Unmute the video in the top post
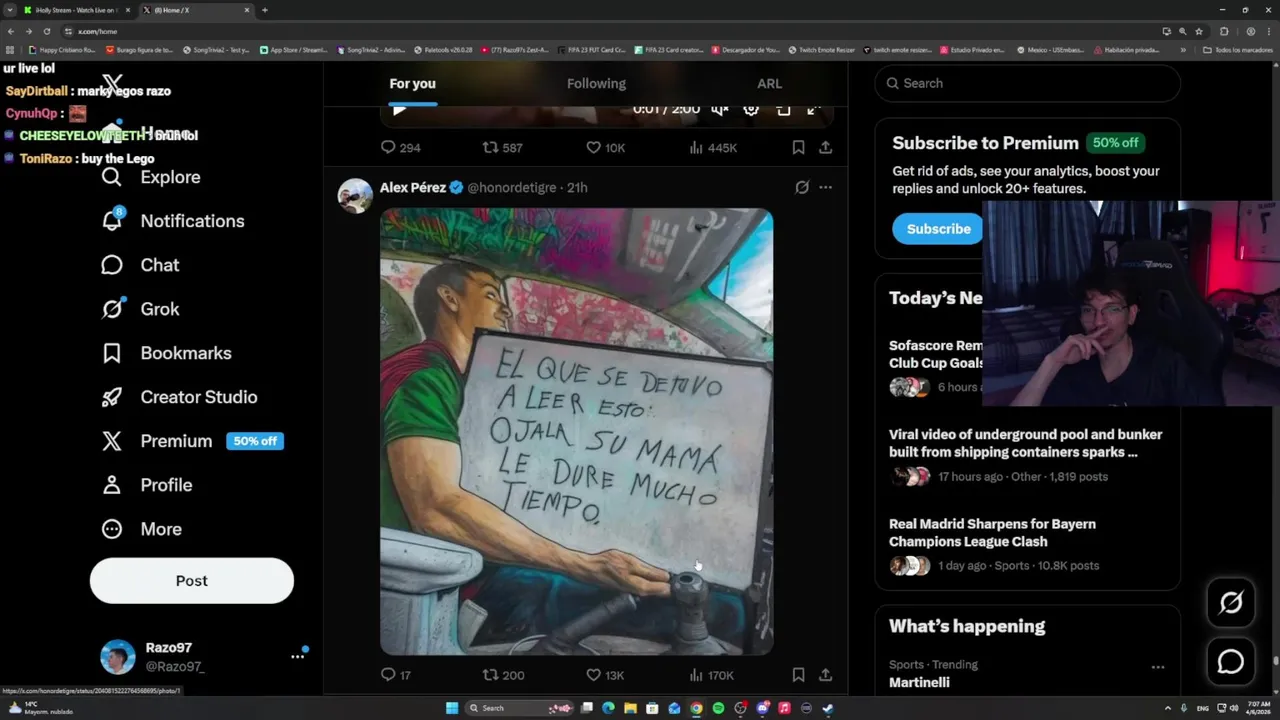The width and height of the screenshot is (1280, 720). [x=720, y=109]
